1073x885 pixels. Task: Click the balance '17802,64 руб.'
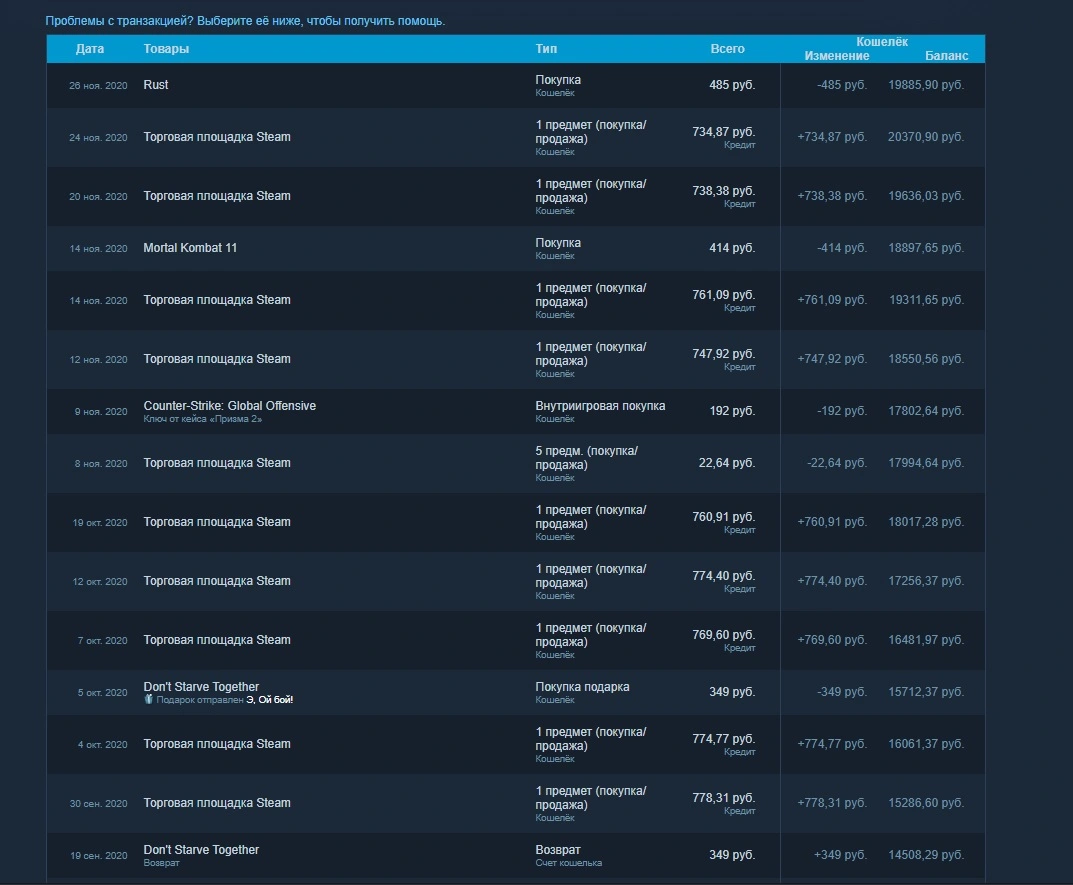point(926,411)
